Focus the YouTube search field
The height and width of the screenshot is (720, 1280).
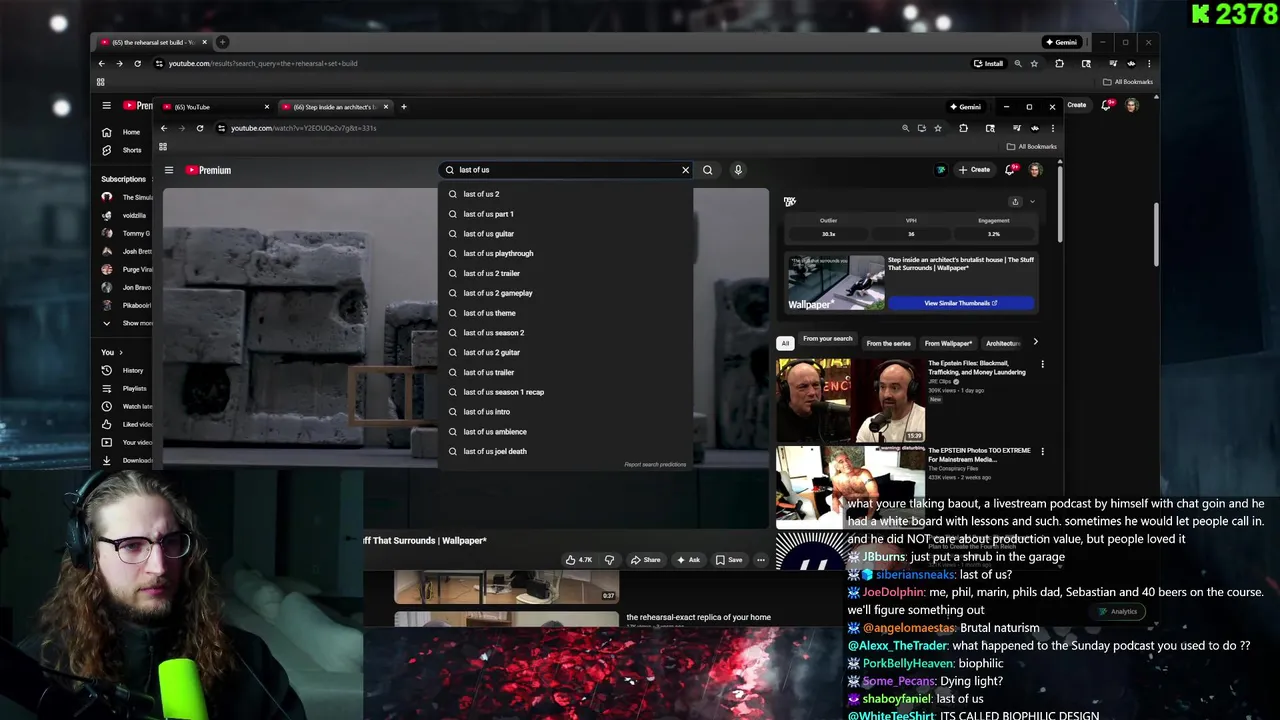point(565,170)
